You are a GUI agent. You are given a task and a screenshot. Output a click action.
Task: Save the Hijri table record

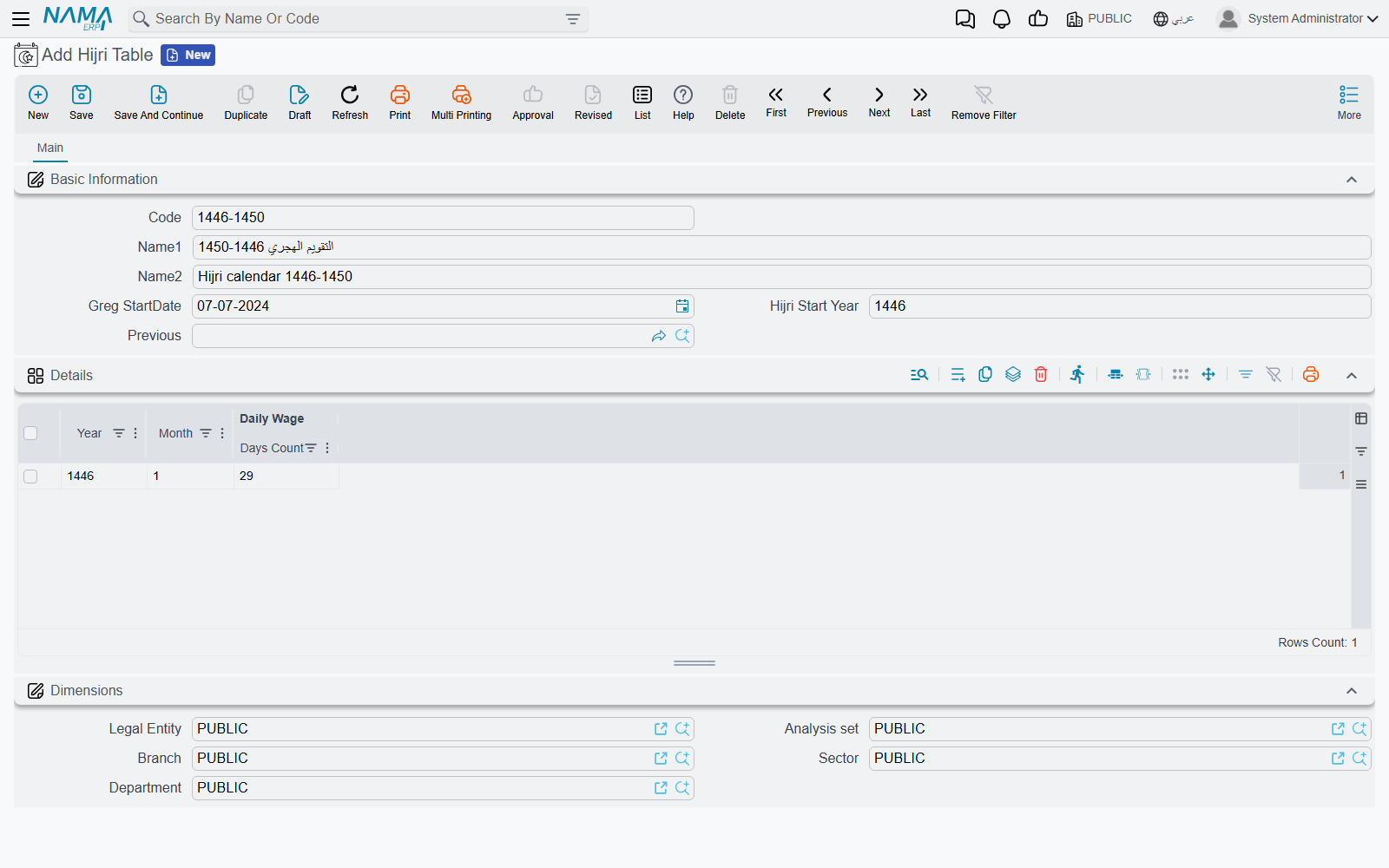click(82, 102)
